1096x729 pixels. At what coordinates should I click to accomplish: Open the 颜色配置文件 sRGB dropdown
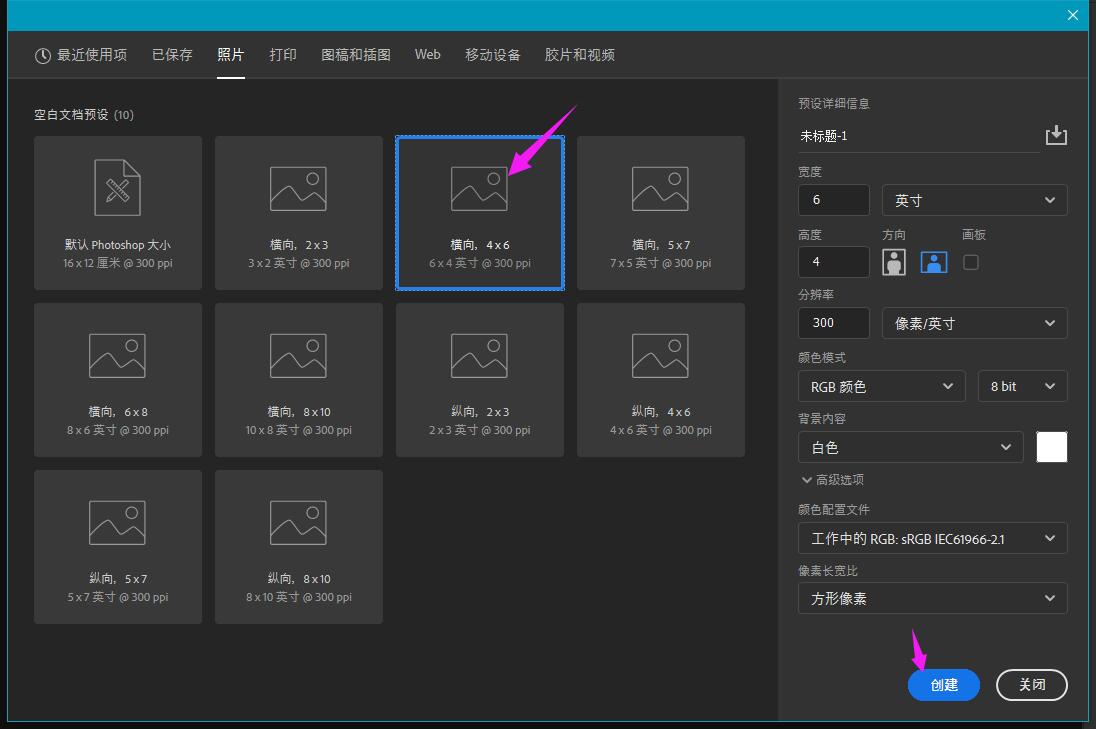click(x=932, y=538)
